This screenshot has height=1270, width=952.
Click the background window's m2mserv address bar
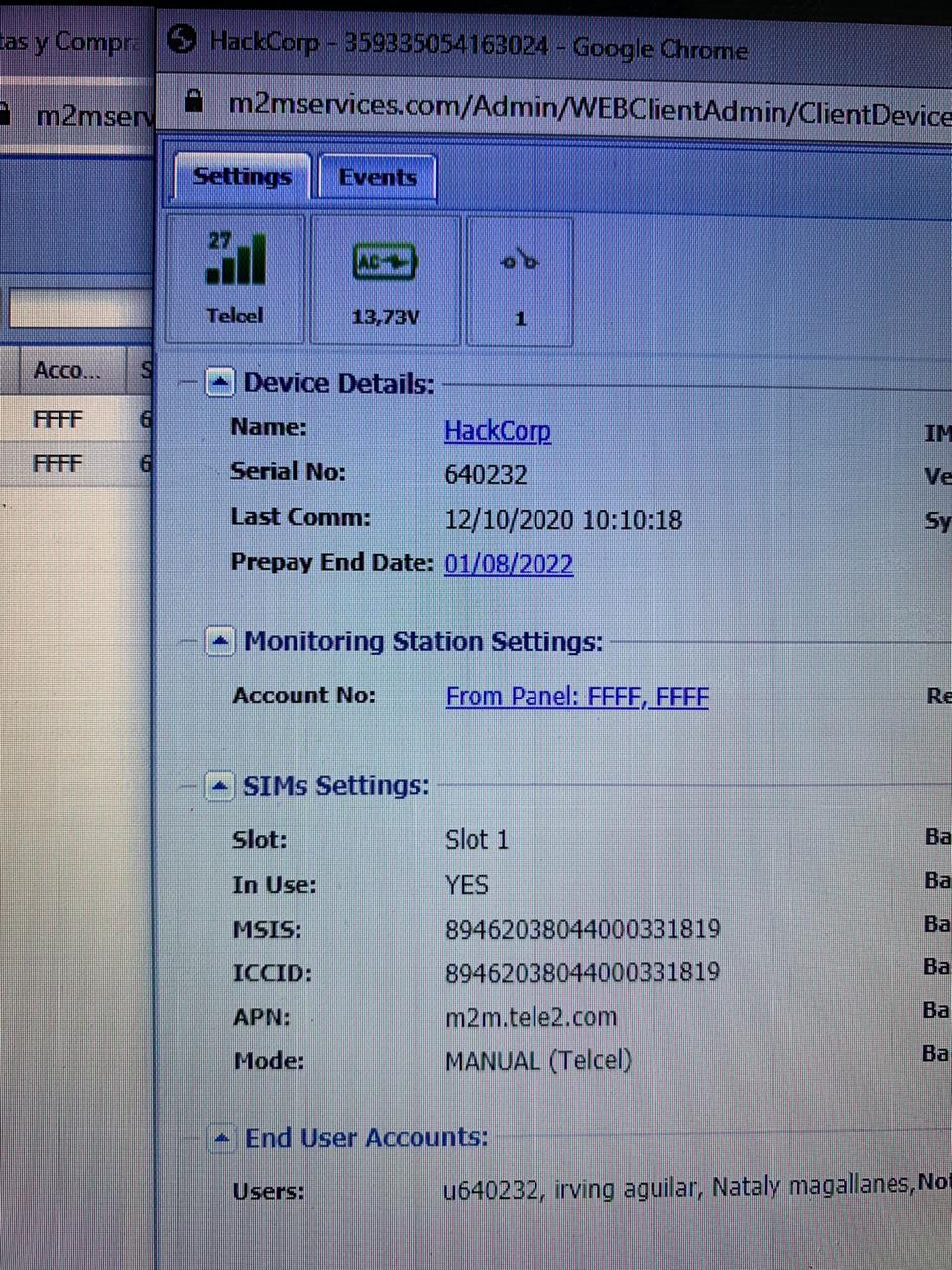tap(94, 116)
